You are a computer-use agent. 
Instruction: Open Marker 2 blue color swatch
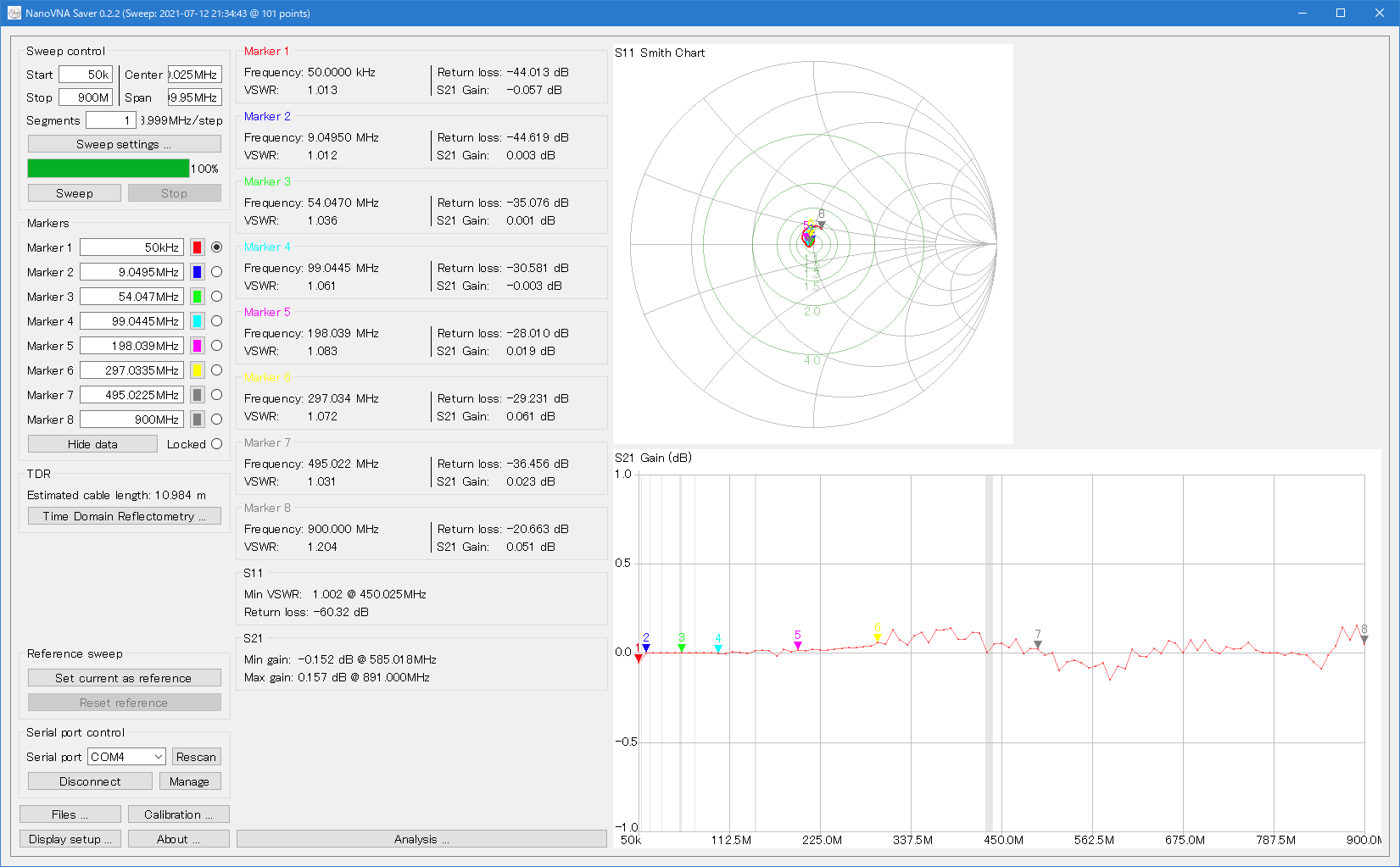(x=198, y=272)
